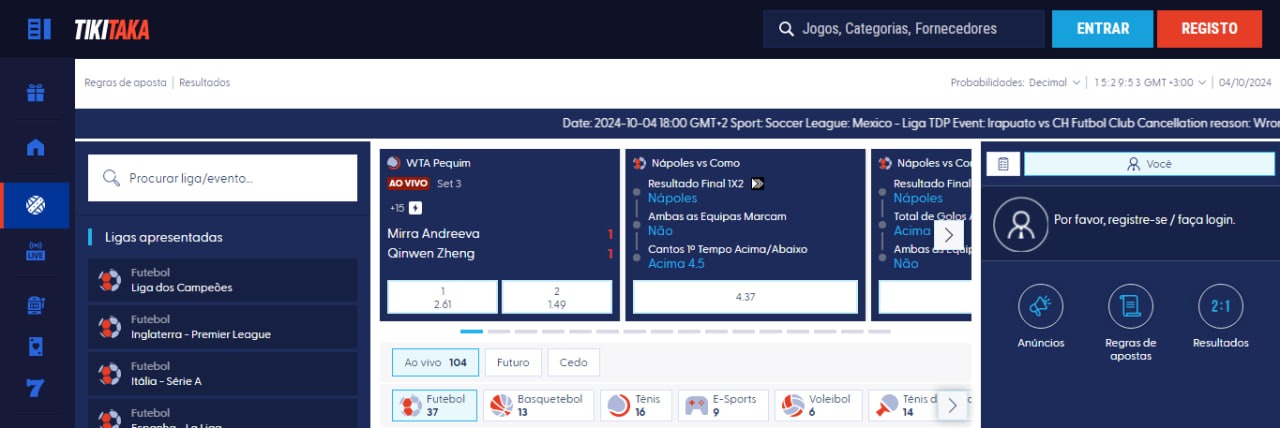The image size is (1280, 428).
Task: Open the Resultados 2:1 icon
Action: (1220, 306)
